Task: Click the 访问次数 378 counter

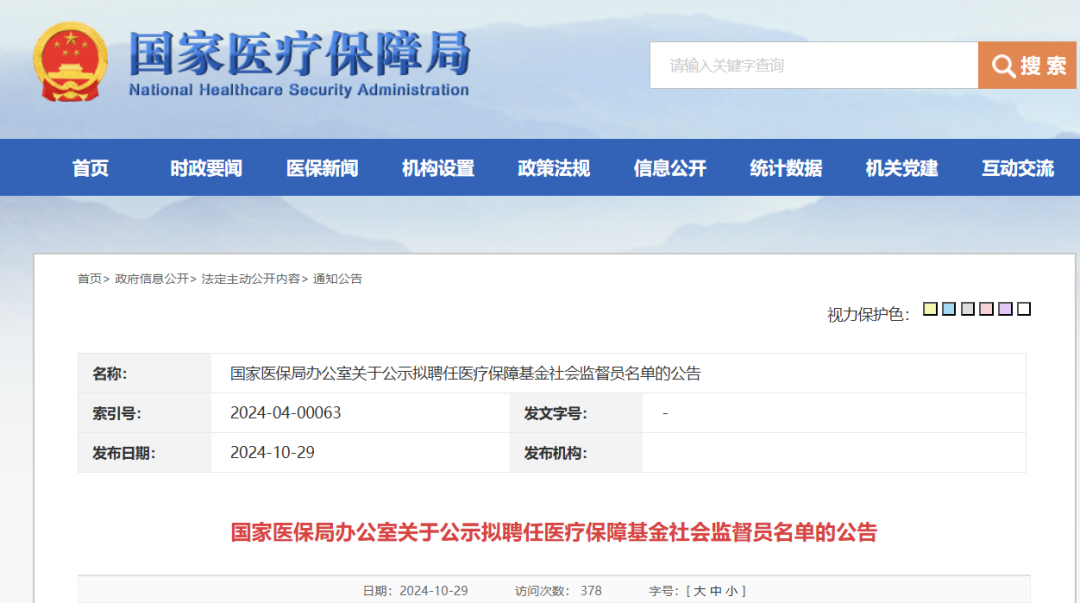Action: tap(558, 591)
